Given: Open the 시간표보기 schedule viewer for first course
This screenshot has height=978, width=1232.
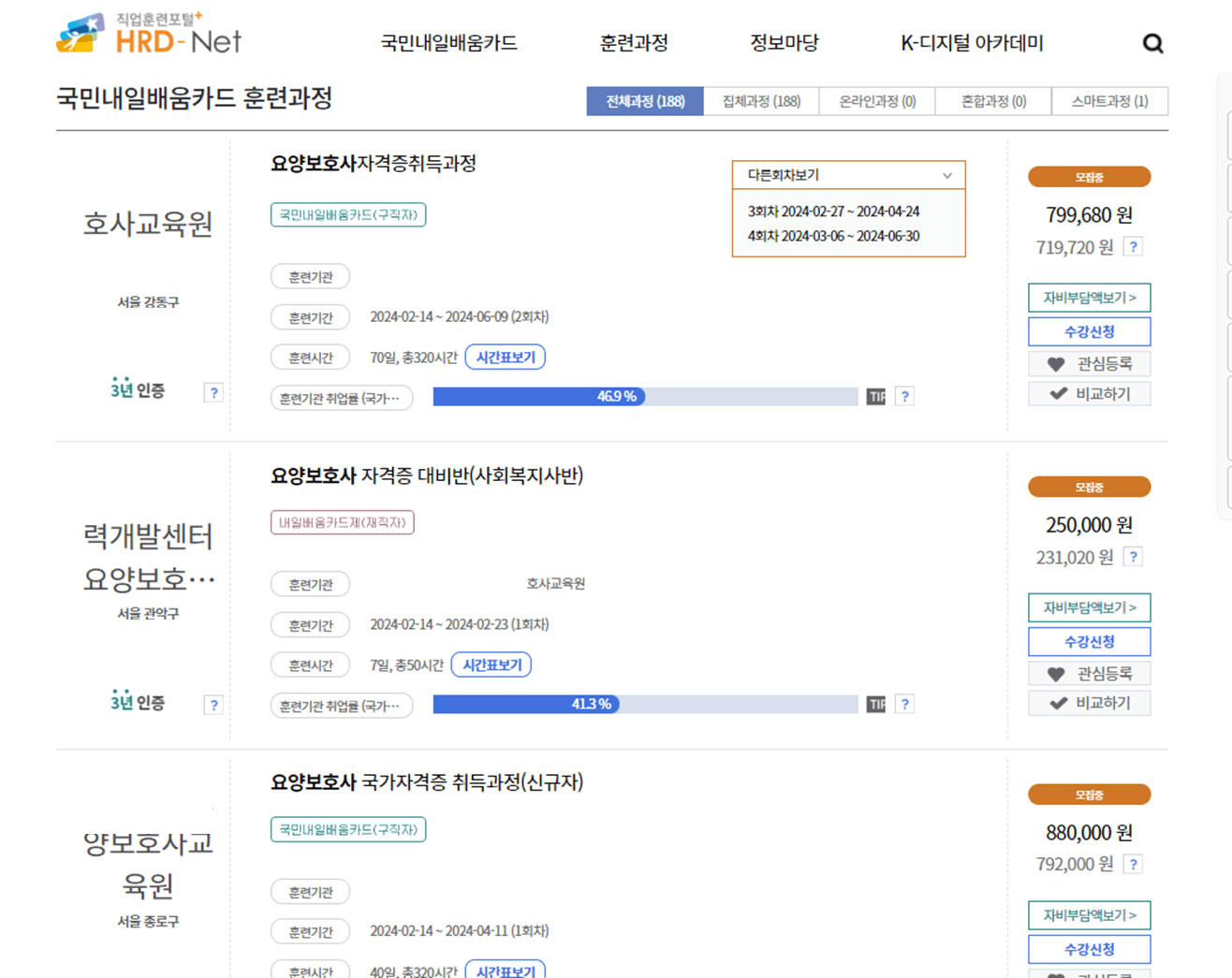Looking at the screenshot, I should click(505, 357).
